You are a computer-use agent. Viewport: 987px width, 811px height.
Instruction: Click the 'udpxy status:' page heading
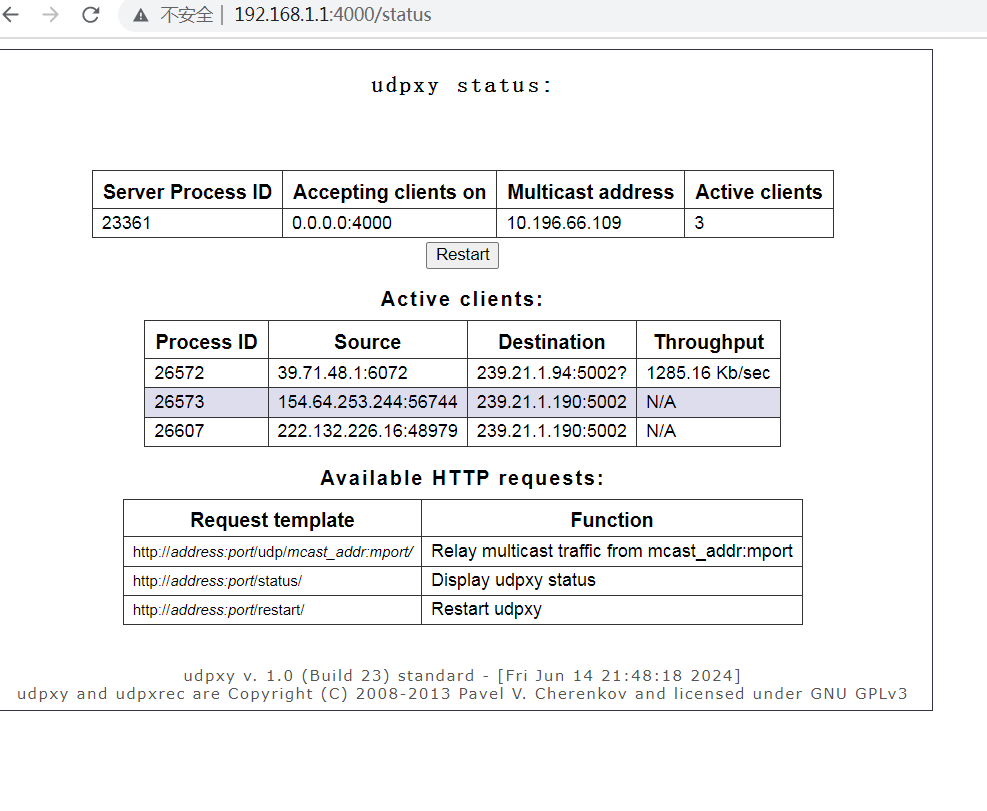[x=461, y=86]
